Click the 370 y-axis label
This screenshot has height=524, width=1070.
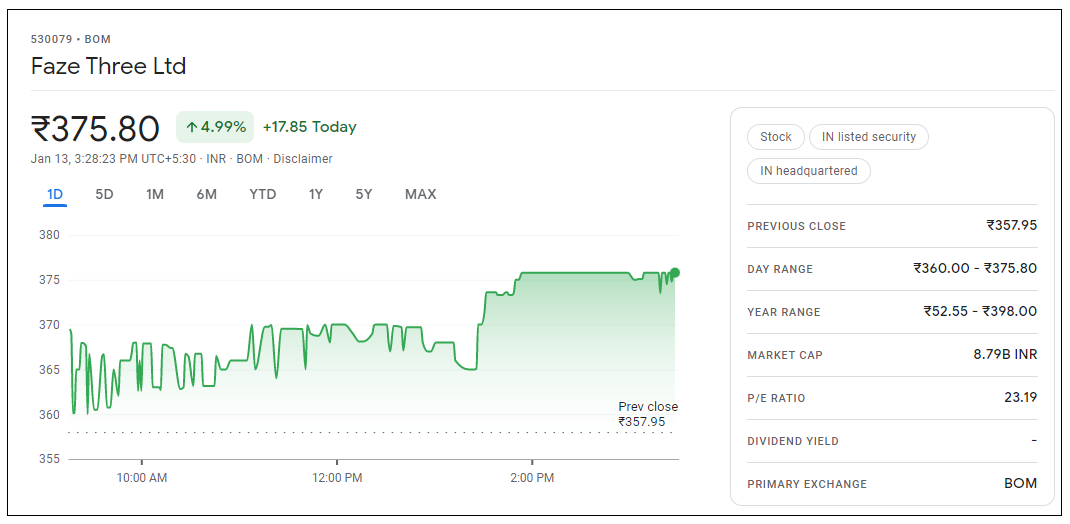tap(51, 325)
